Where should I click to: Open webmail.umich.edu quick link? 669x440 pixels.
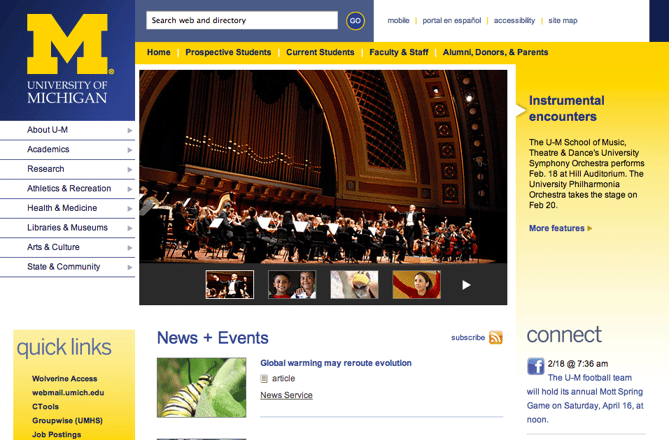pos(68,393)
